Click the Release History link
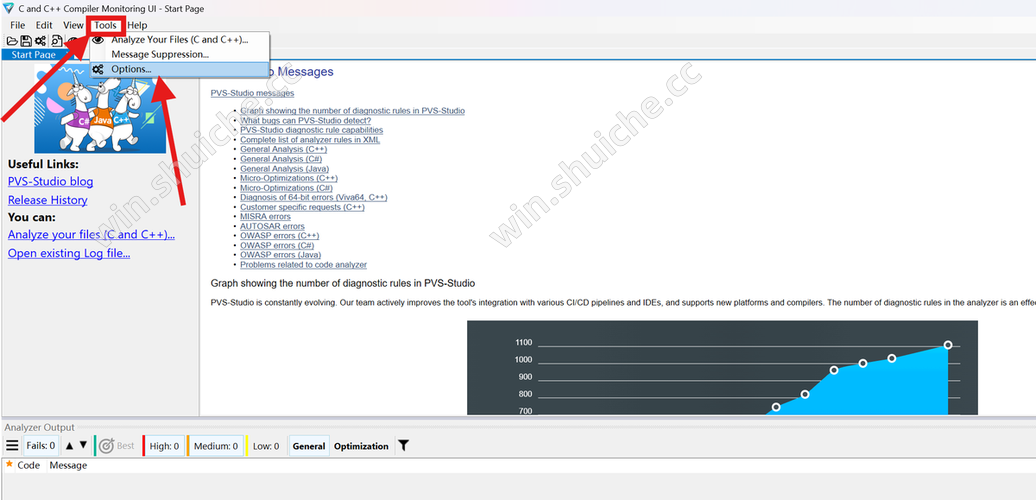1036x500 pixels. click(x=47, y=200)
